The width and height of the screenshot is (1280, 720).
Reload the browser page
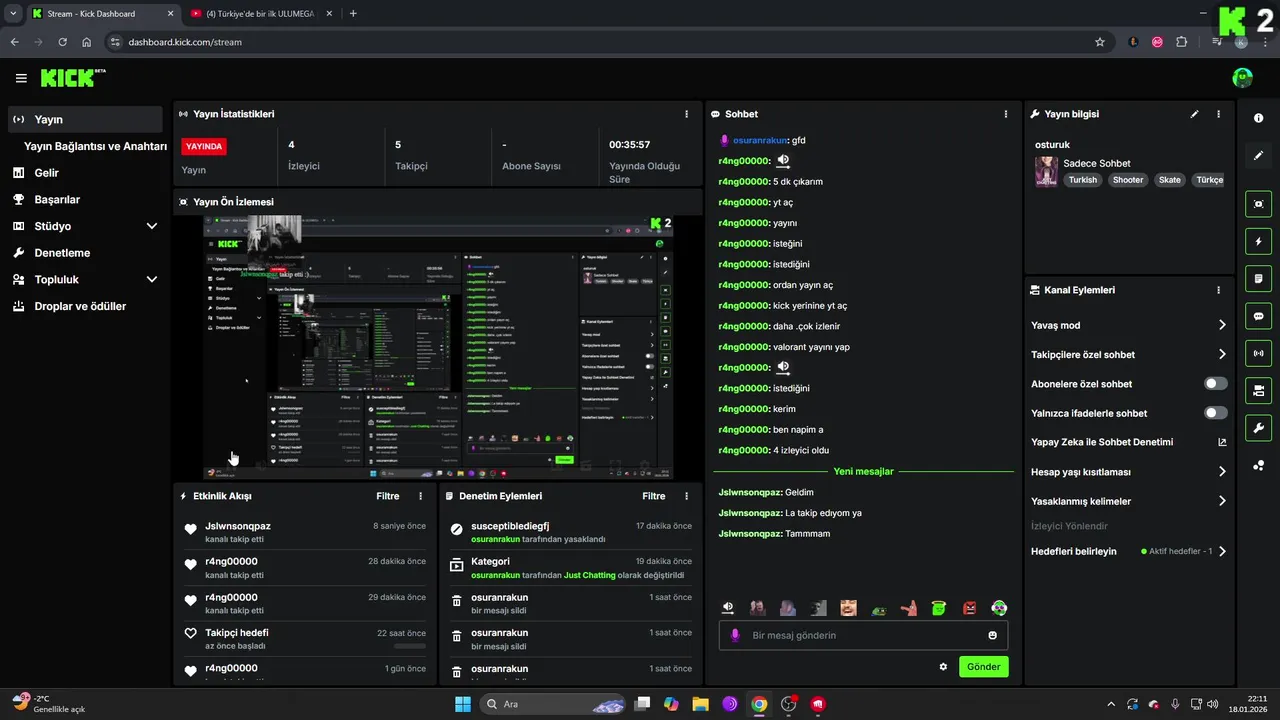(x=63, y=42)
